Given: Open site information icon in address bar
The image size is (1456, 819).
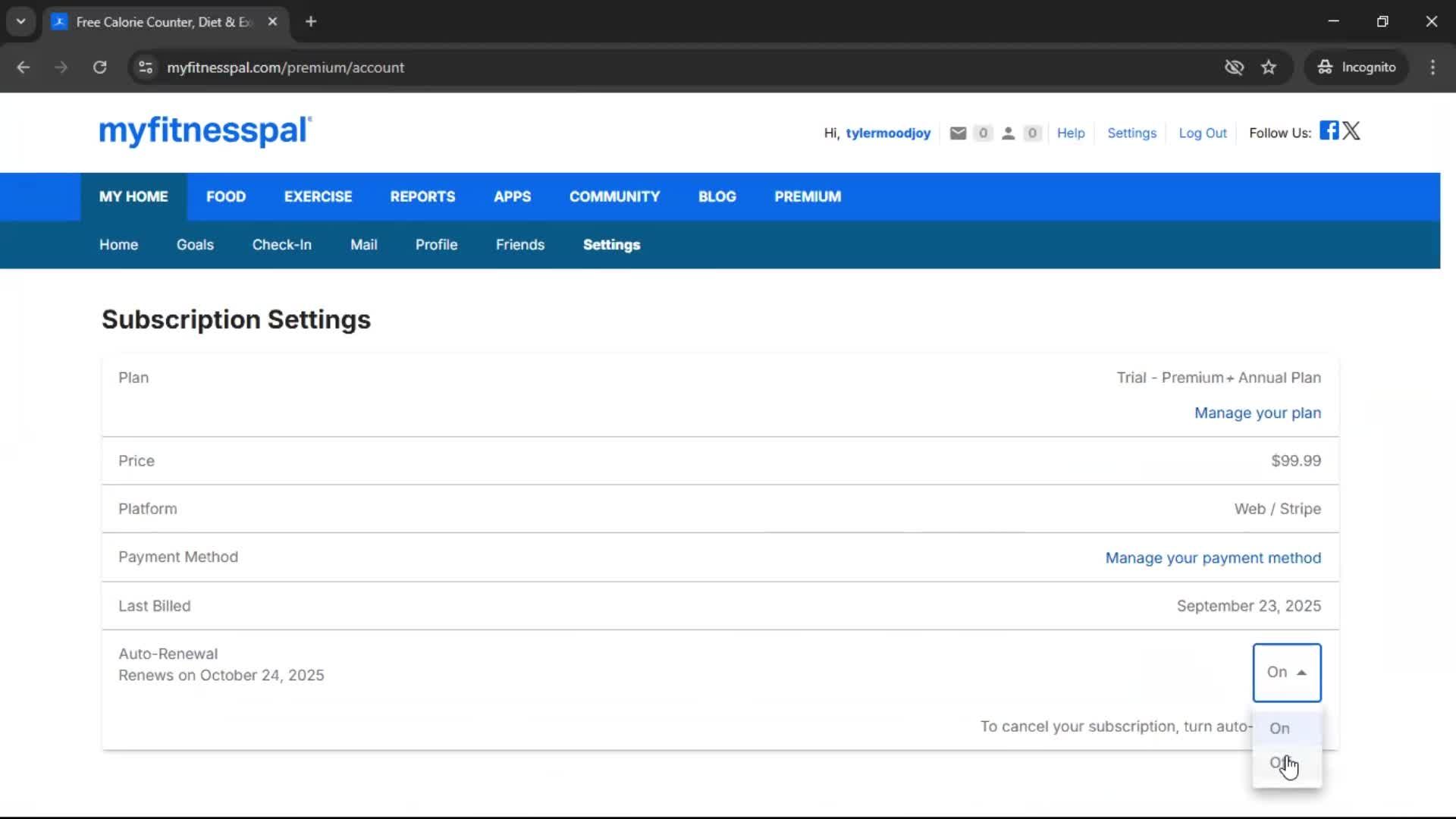Looking at the screenshot, I should [146, 67].
